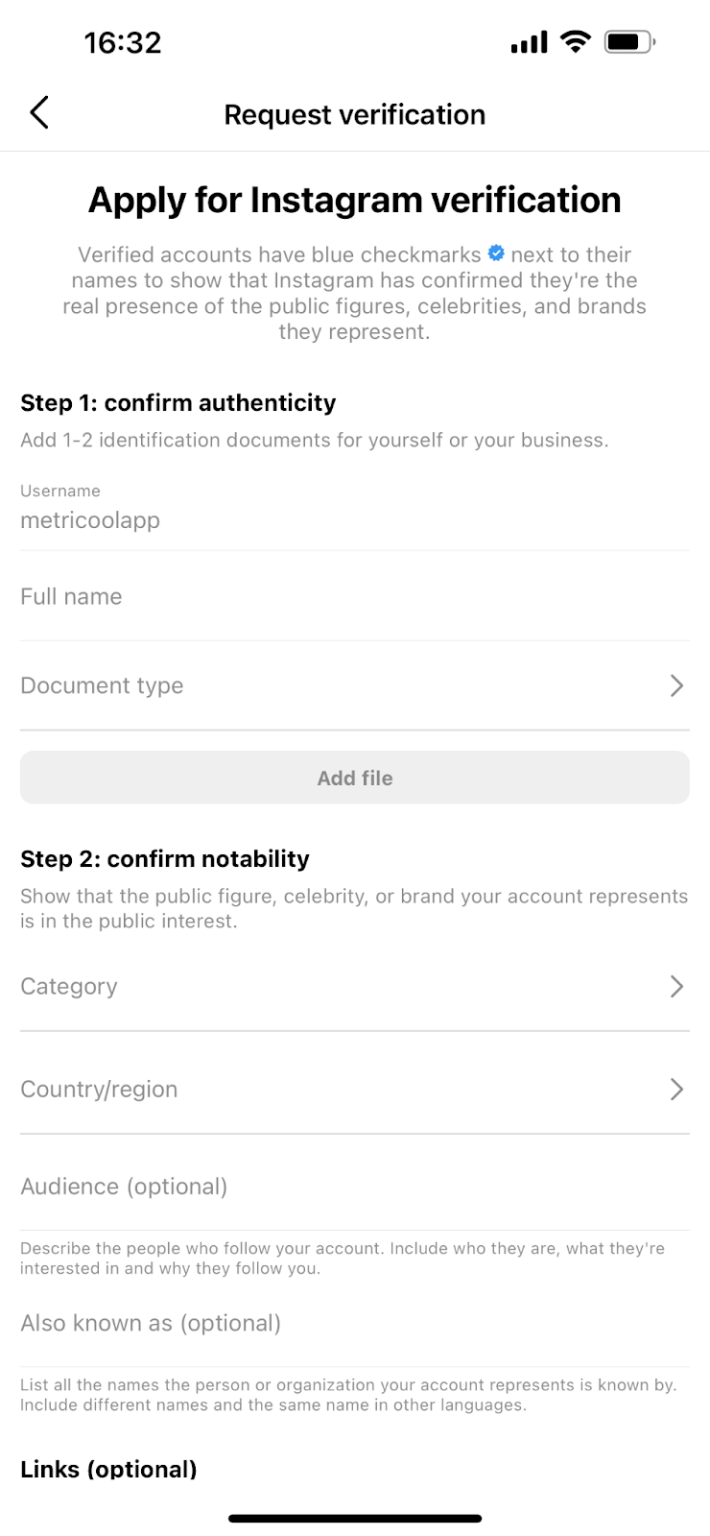The width and height of the screenshot is (710, 1536).
Task: Open the Document type selector
Action: coord(354,686)
